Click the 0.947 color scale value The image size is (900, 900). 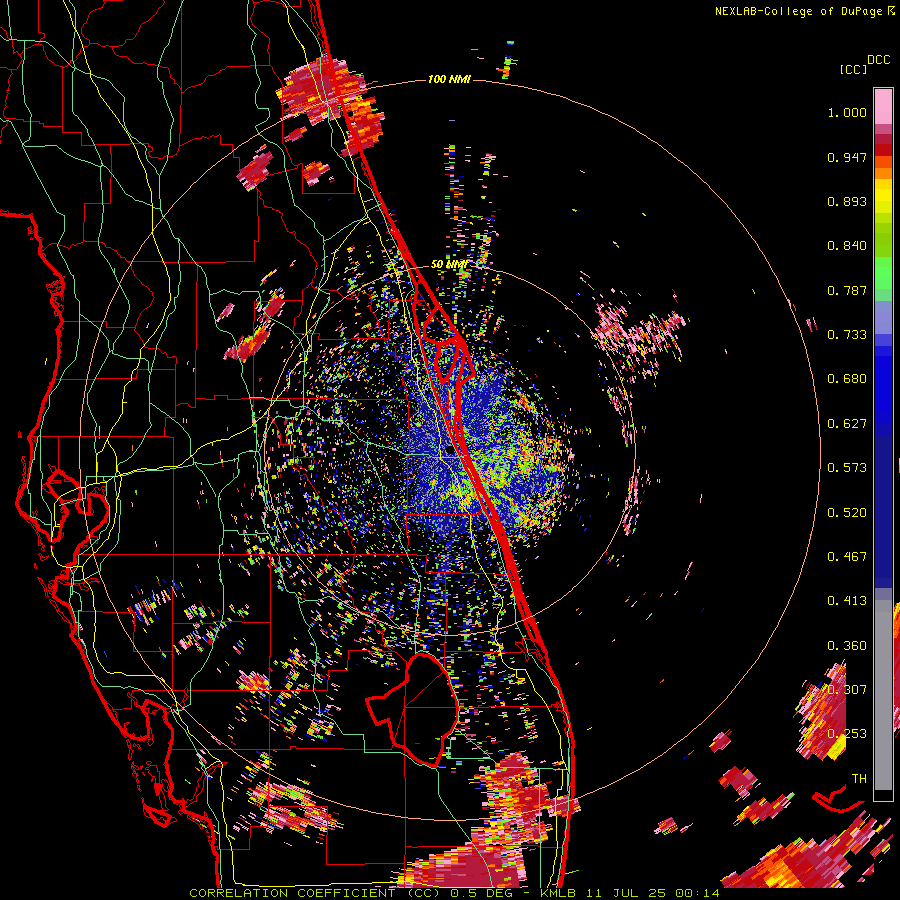[847, 157]
